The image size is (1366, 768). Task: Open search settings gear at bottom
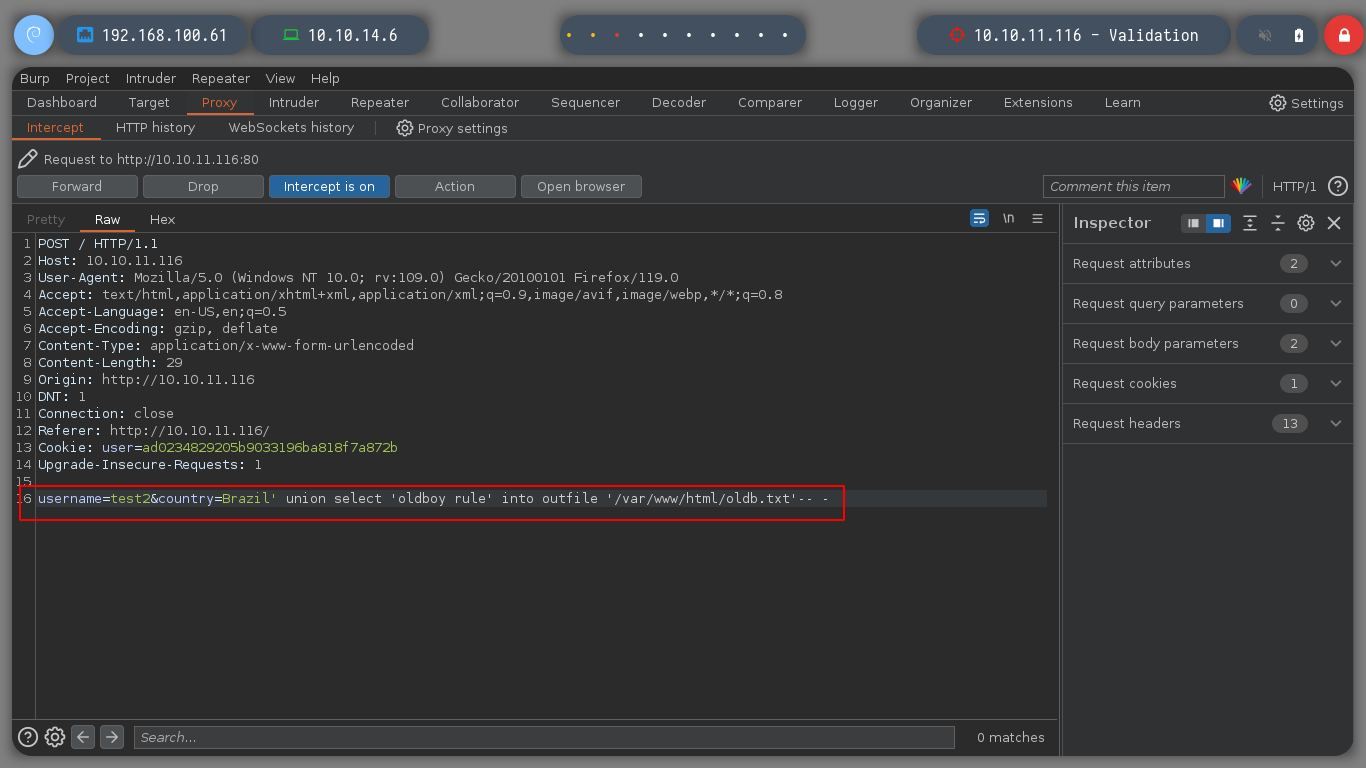click(55, 737)
